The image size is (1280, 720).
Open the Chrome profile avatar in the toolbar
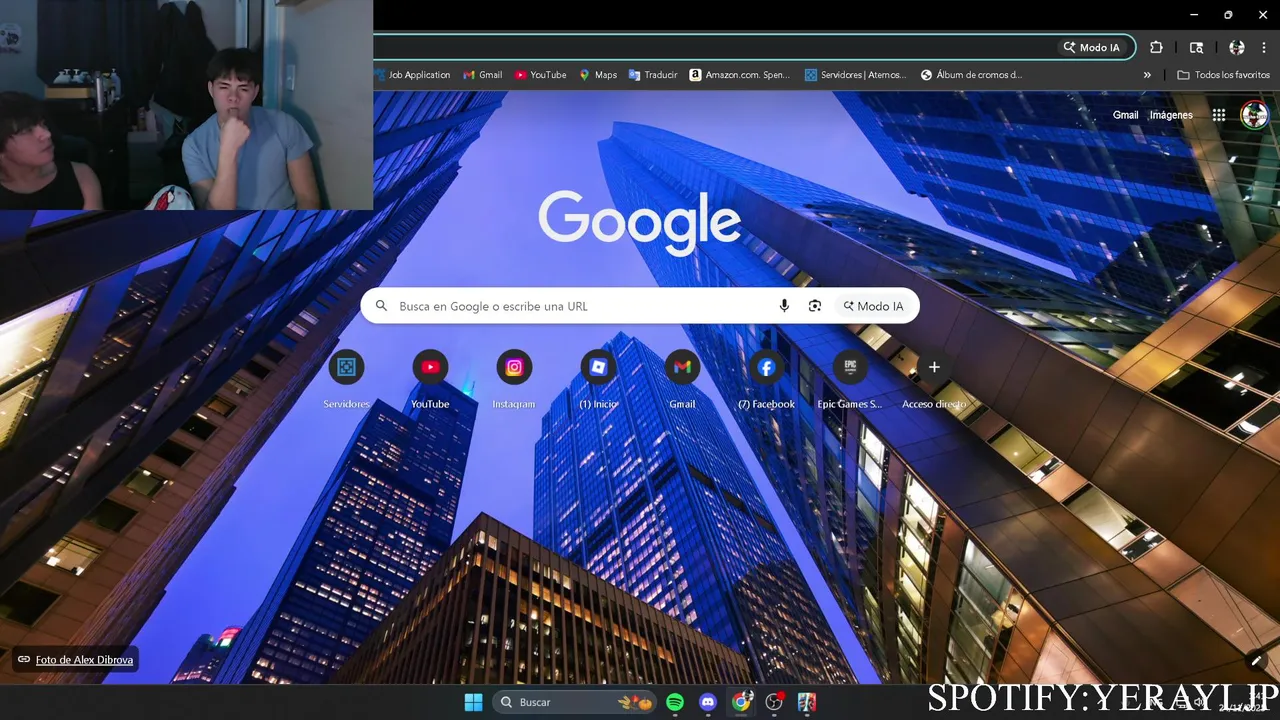tap(1237, 47)
